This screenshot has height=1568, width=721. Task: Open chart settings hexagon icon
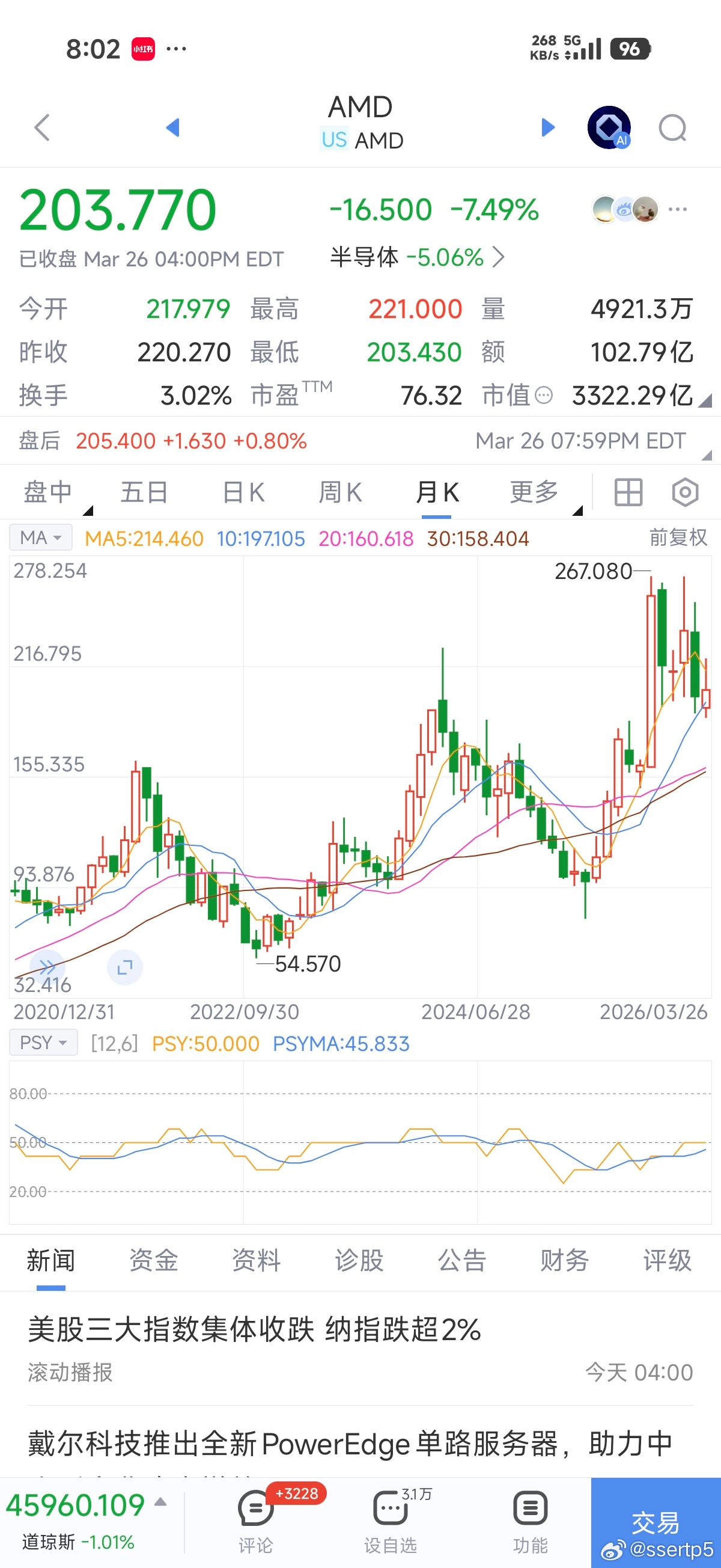[685, 492]
